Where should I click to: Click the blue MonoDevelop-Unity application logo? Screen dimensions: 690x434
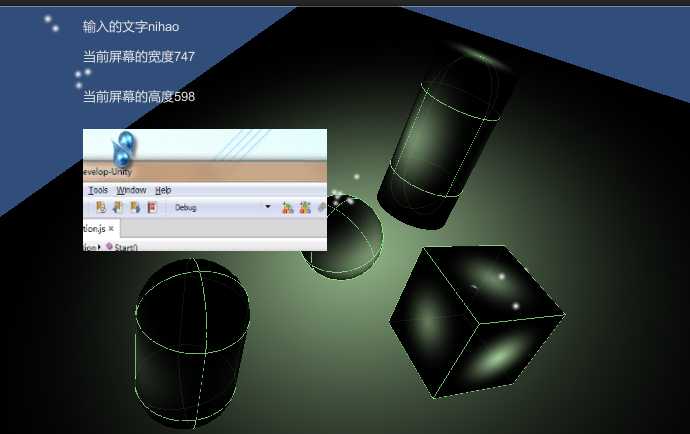(124, 149)
